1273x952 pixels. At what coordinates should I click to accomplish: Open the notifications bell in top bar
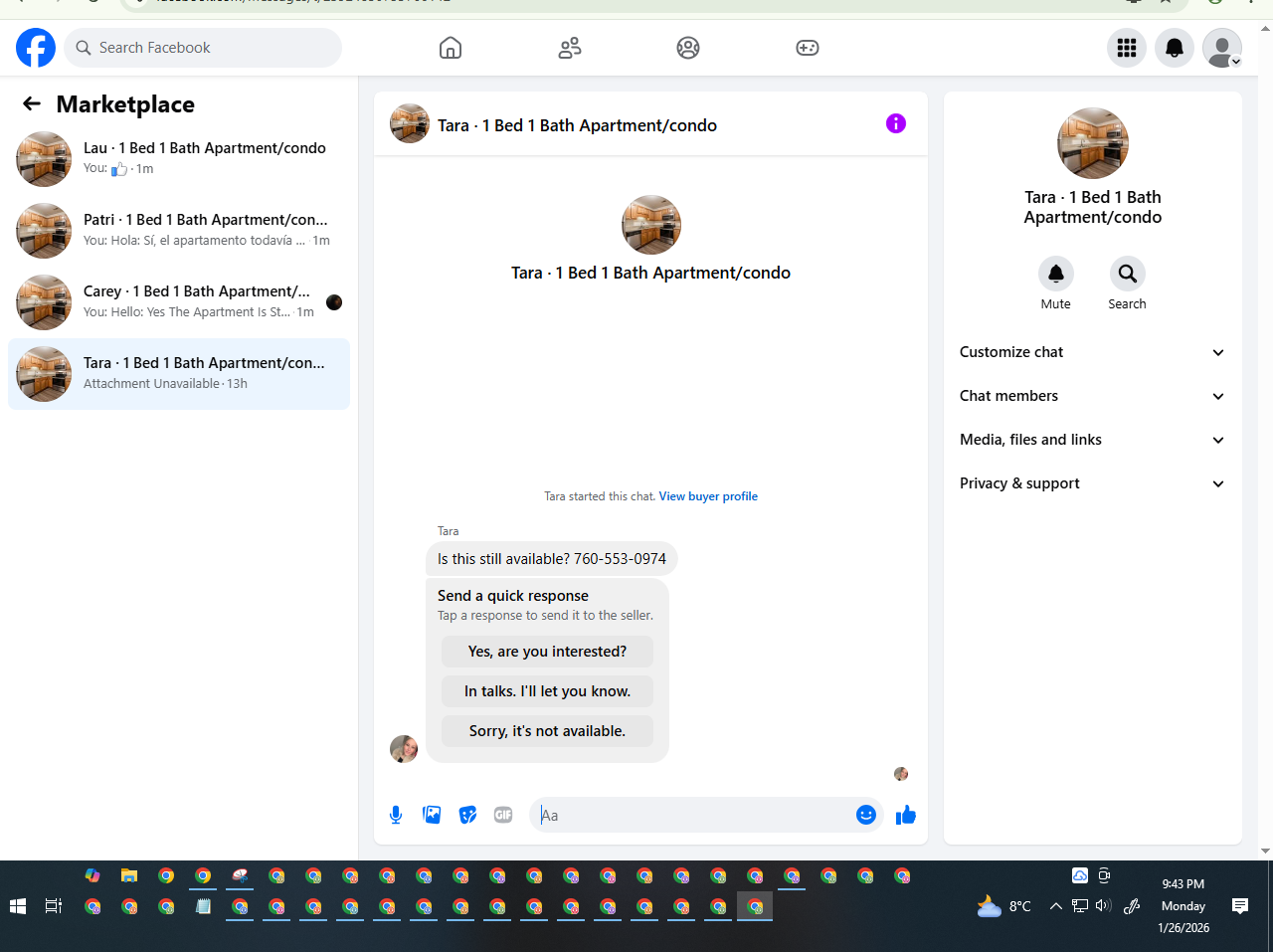point(1175,48)
